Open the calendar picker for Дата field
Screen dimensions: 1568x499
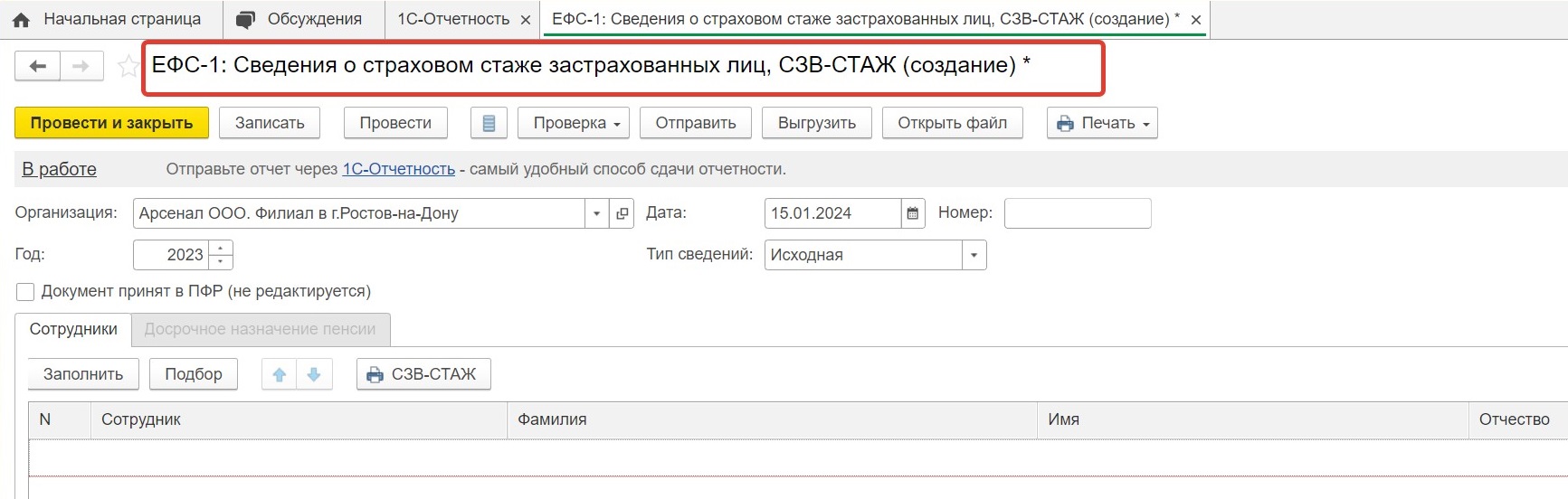click(913, 213)
